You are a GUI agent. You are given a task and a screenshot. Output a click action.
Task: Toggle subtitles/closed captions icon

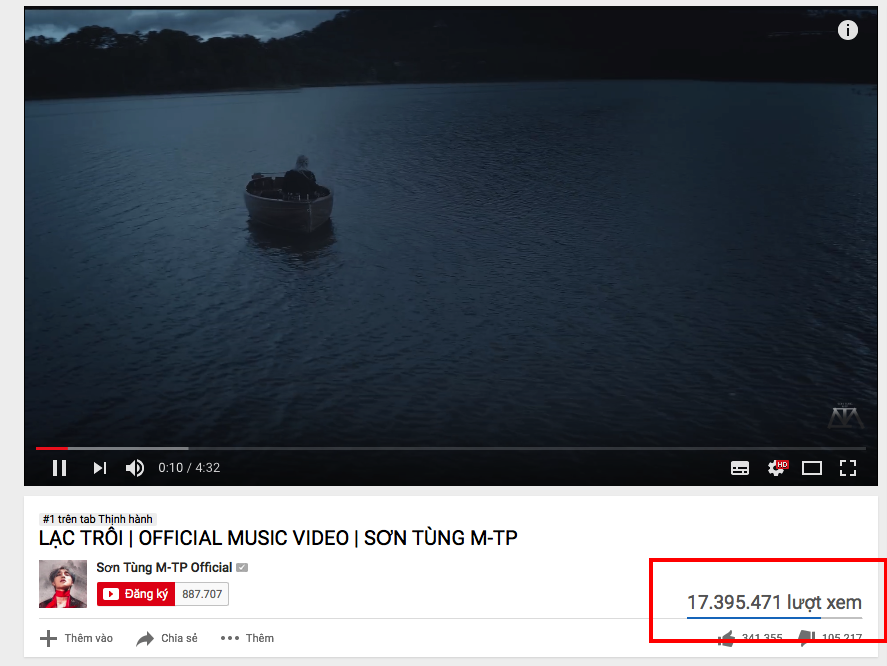click(x=740, y=468)
